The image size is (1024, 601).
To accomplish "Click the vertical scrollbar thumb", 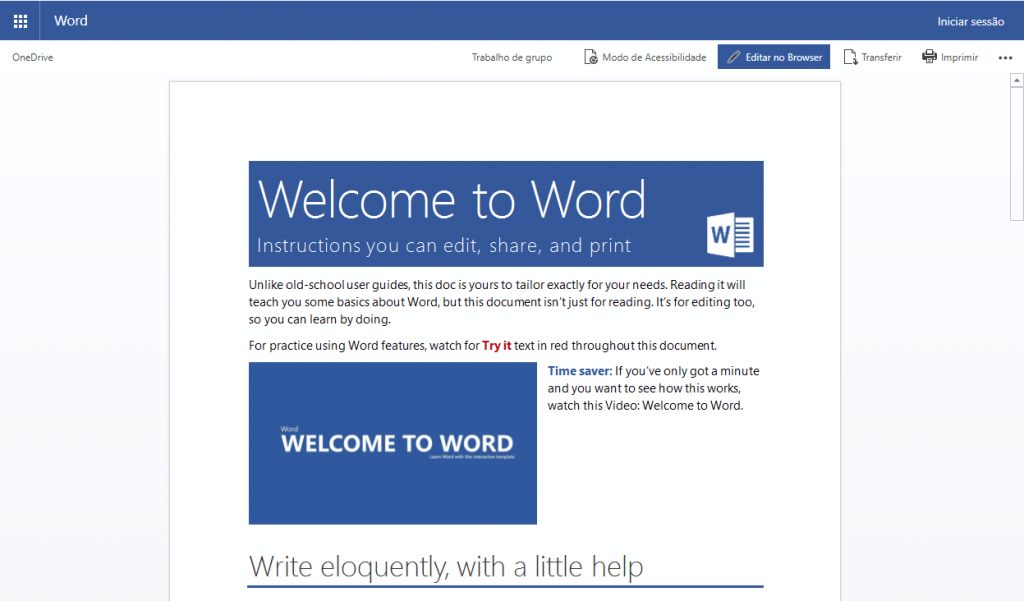I will click(1016, 150).
